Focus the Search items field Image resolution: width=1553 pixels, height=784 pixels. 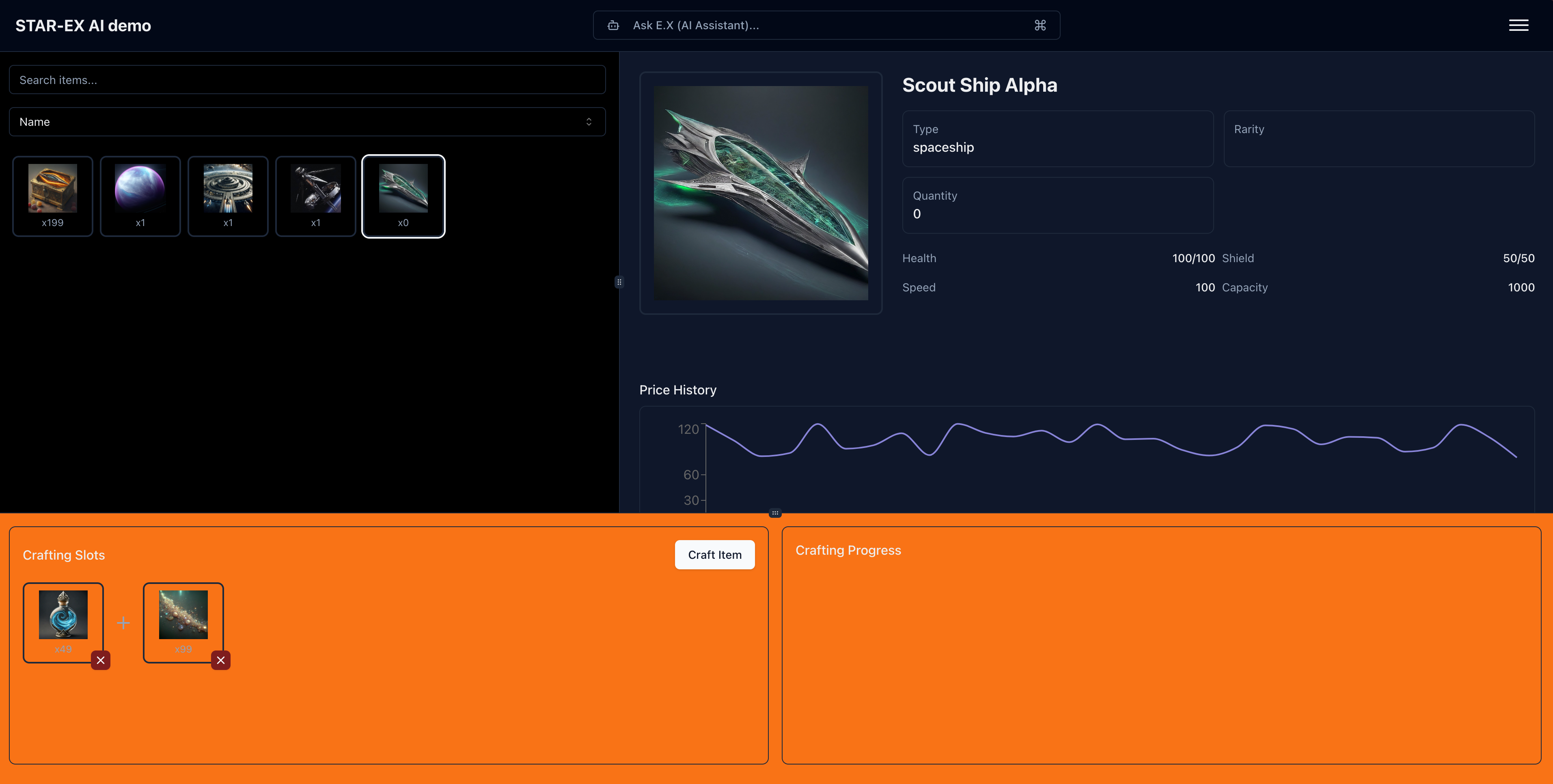point(307,80)
